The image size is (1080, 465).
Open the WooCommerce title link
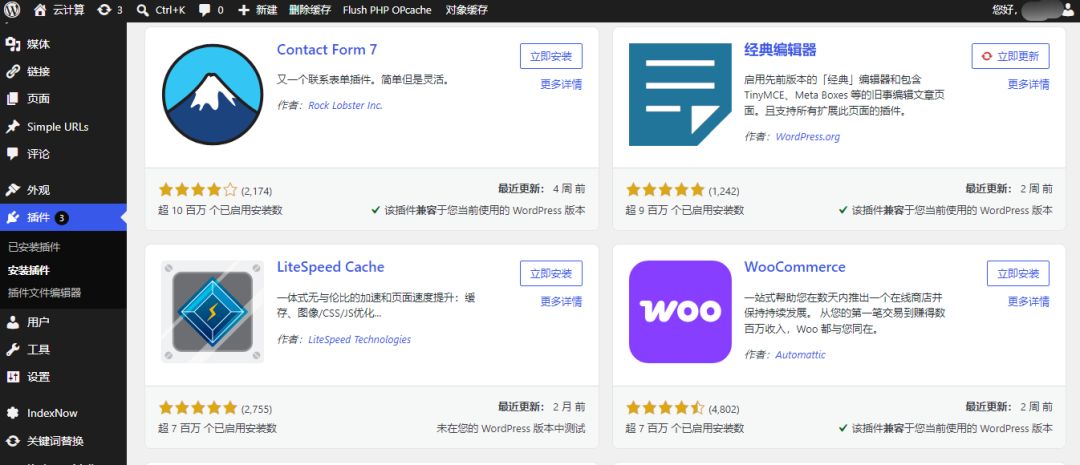(795, 267)
